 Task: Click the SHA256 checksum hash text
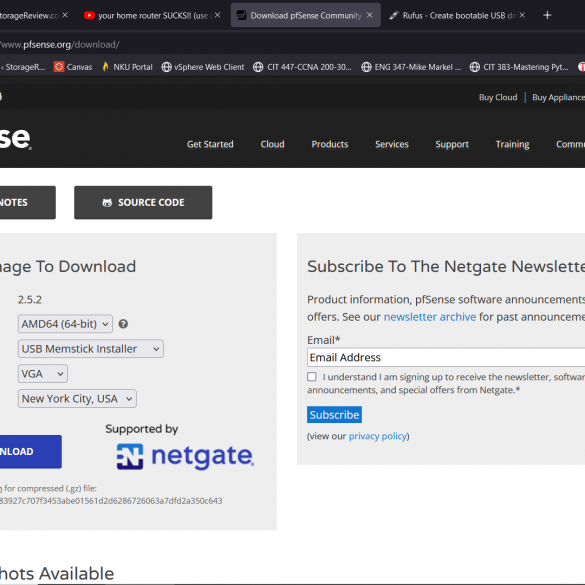pos(111,501)
